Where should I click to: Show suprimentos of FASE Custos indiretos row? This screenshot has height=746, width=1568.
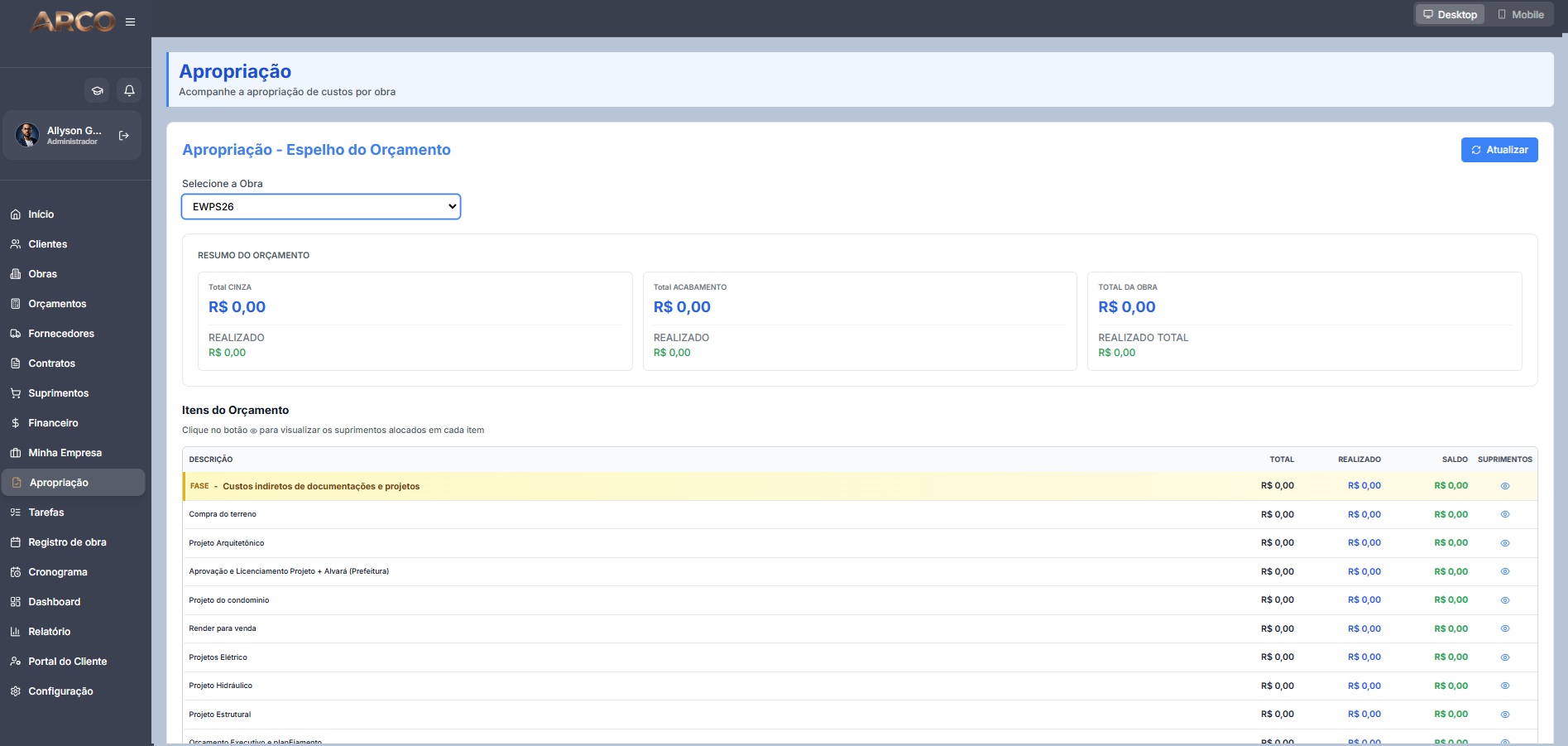(1505, 486)
